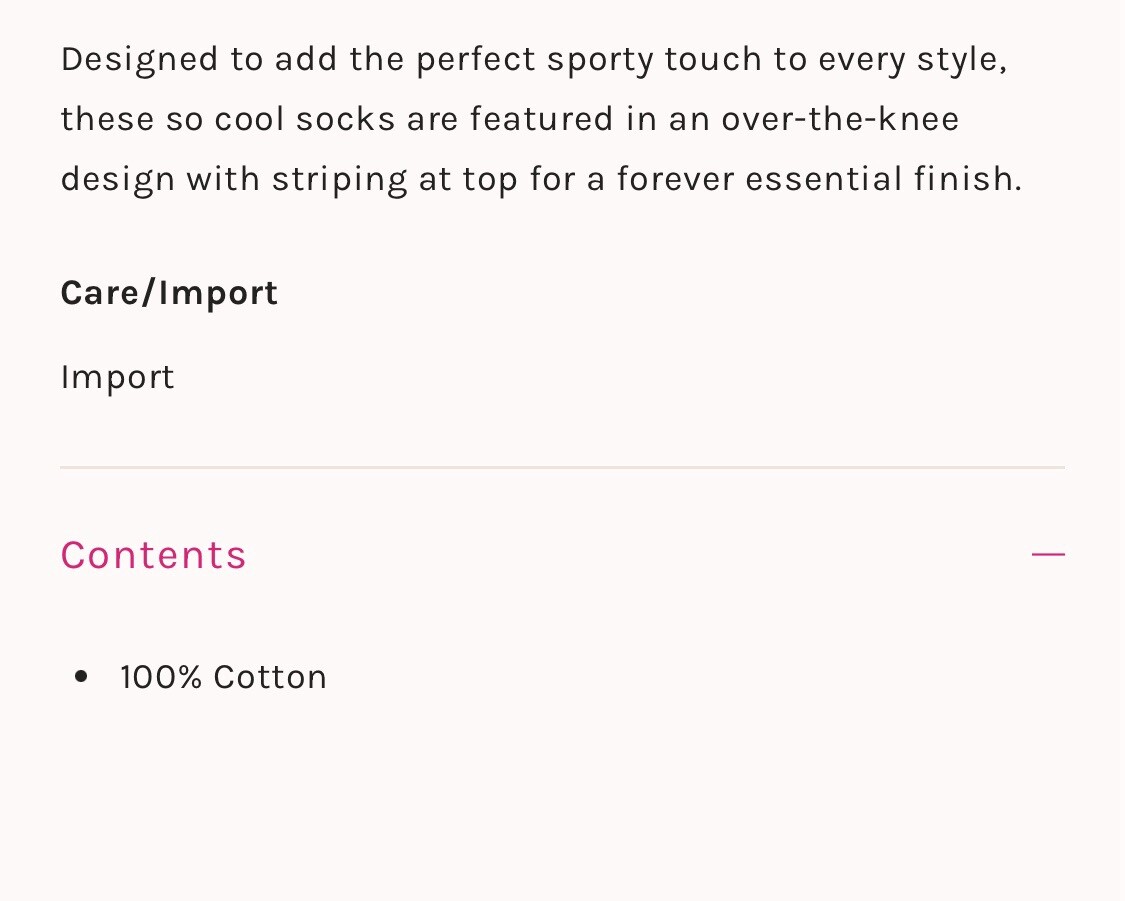The height and width of the screenshot is (901, 1125).
Task: Click the Import text under Care/Import
Action: [117, 377]
